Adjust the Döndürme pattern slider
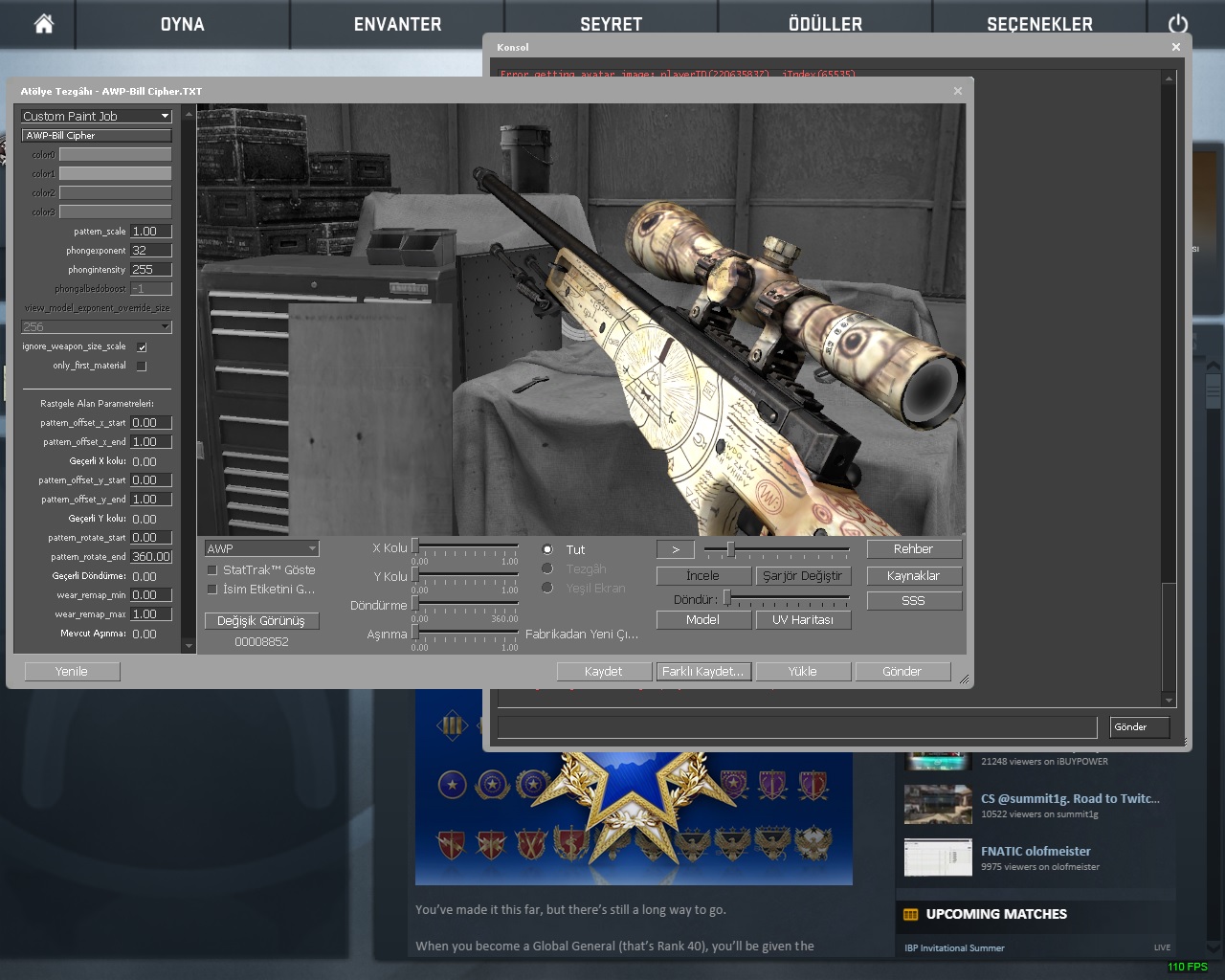Image resolution: width=1225 pixels, height=980 pixels. click(466, 604)
